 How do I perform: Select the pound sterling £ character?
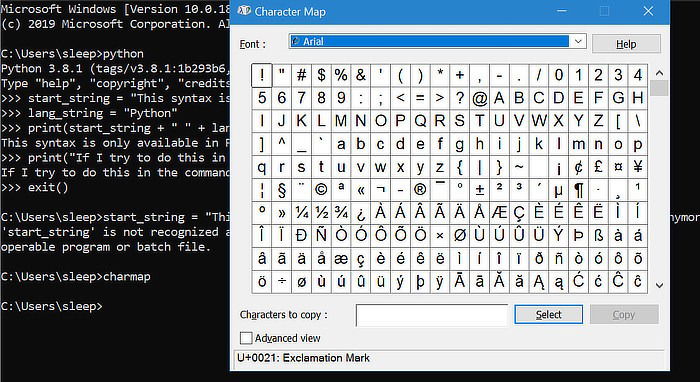point(598,167)
